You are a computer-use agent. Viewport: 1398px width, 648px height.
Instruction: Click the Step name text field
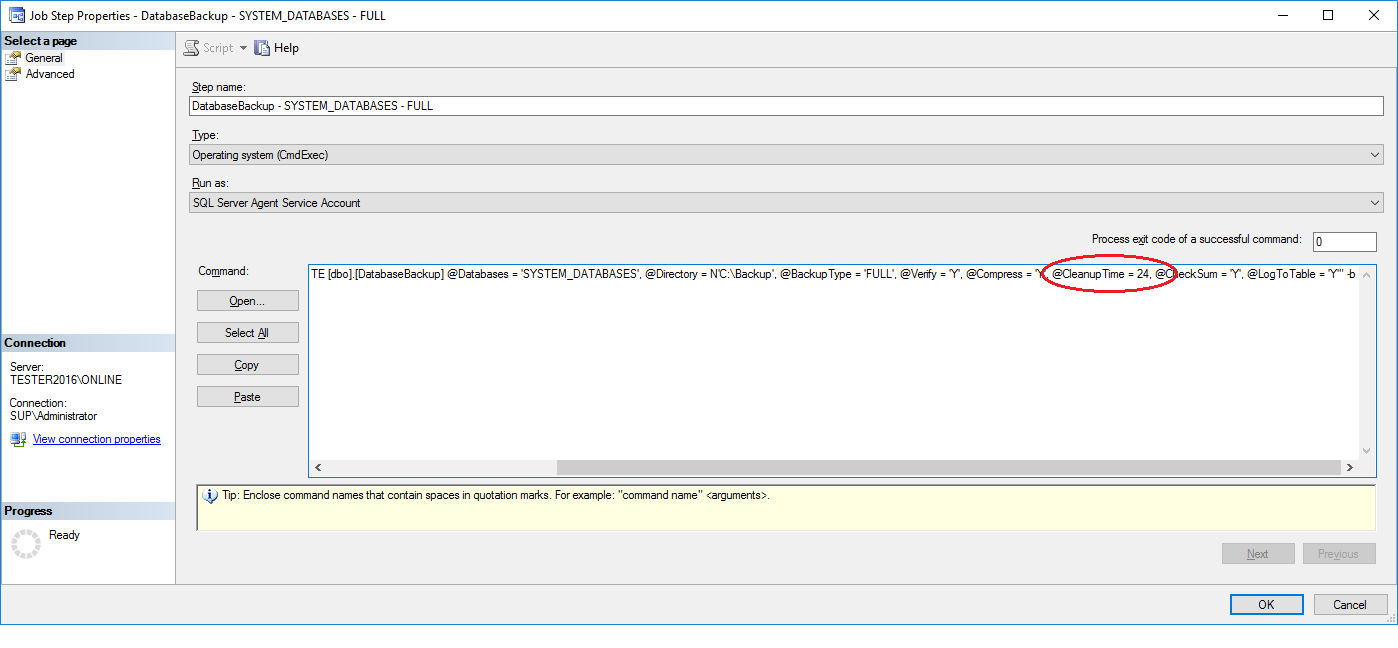tap(786, 105)
